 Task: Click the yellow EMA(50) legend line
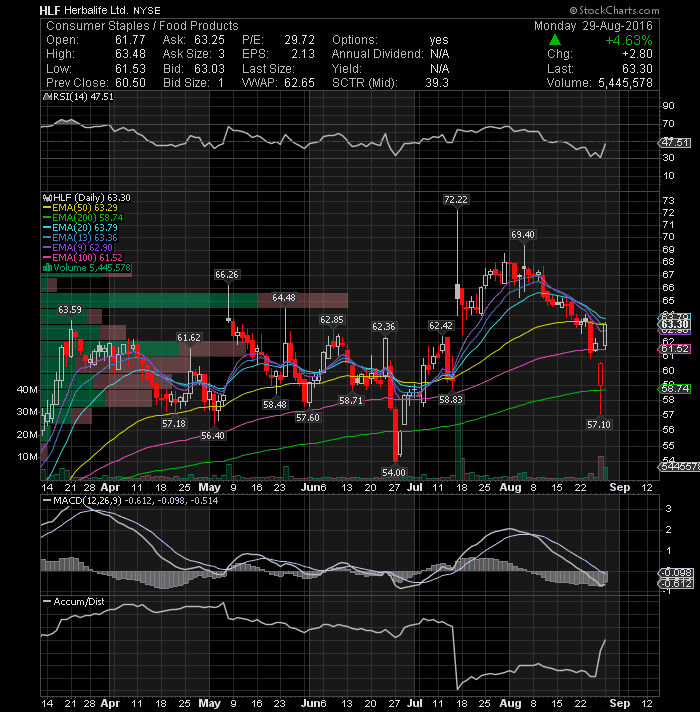tap(47, 208)
